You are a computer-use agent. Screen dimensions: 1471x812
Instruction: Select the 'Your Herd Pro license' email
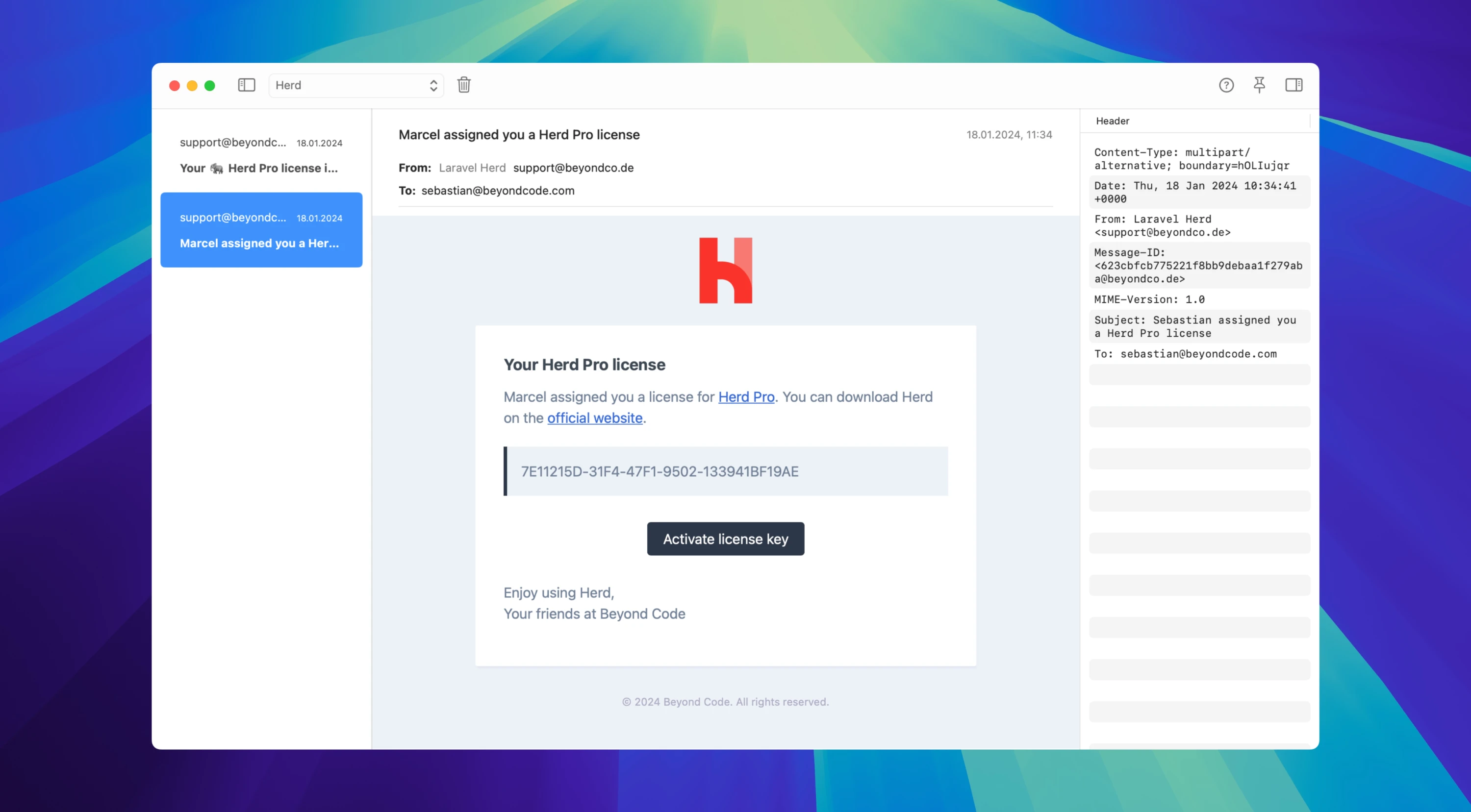click(x=261, y=155)
